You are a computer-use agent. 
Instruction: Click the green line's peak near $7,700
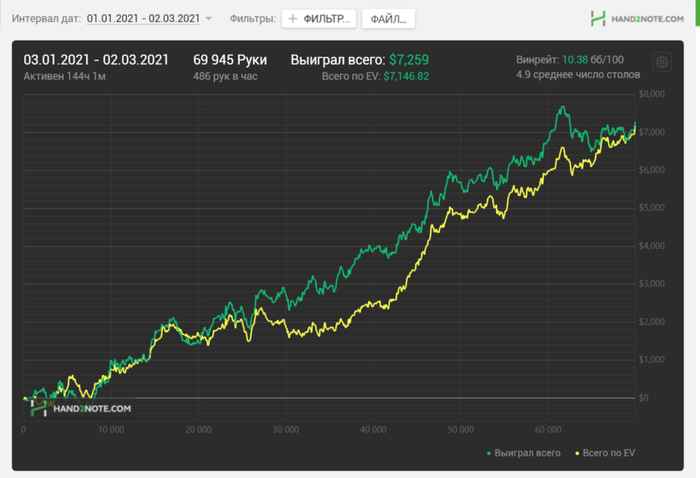coord(563,107)
